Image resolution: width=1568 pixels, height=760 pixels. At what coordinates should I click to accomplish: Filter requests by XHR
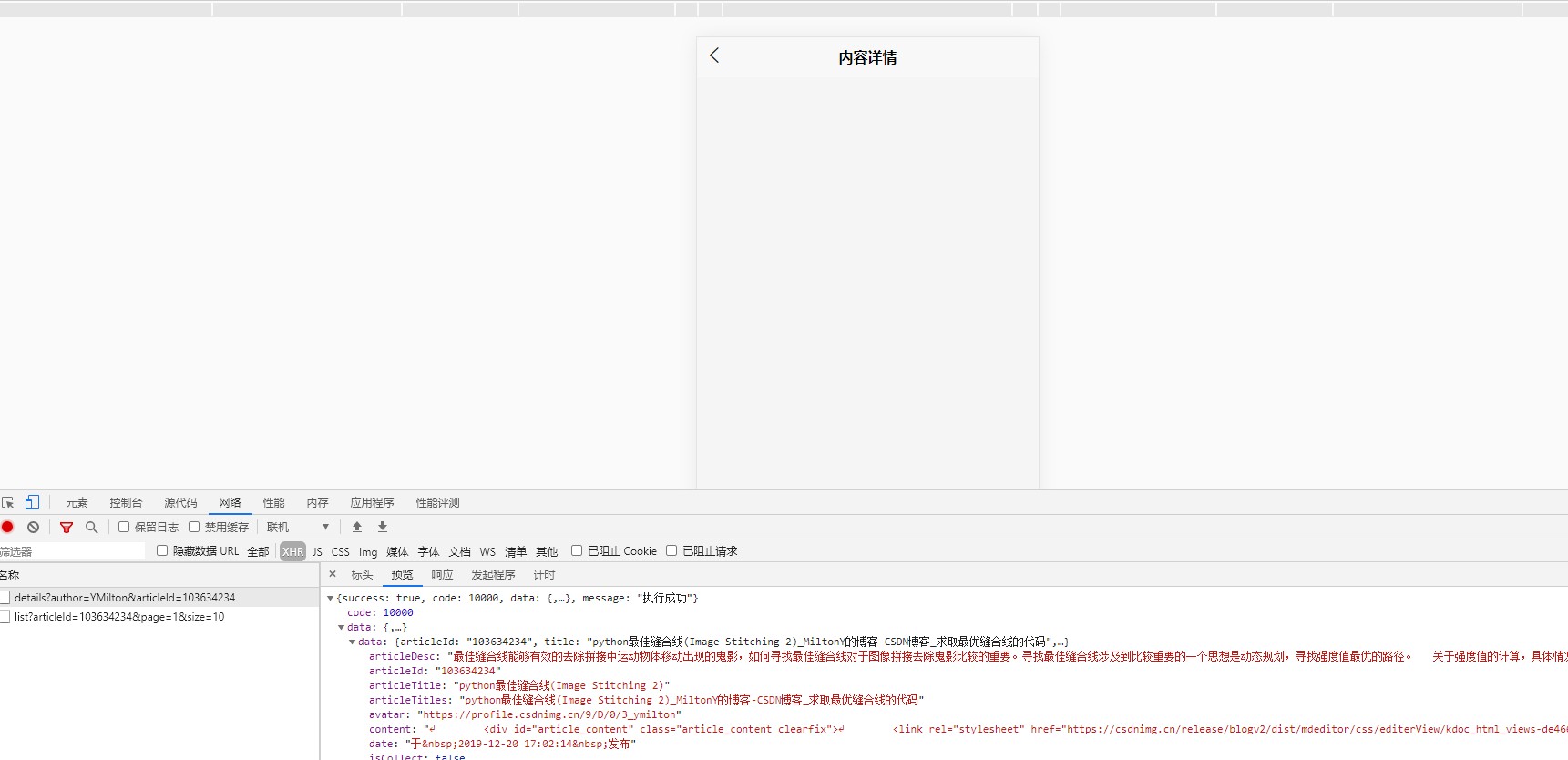292,551
